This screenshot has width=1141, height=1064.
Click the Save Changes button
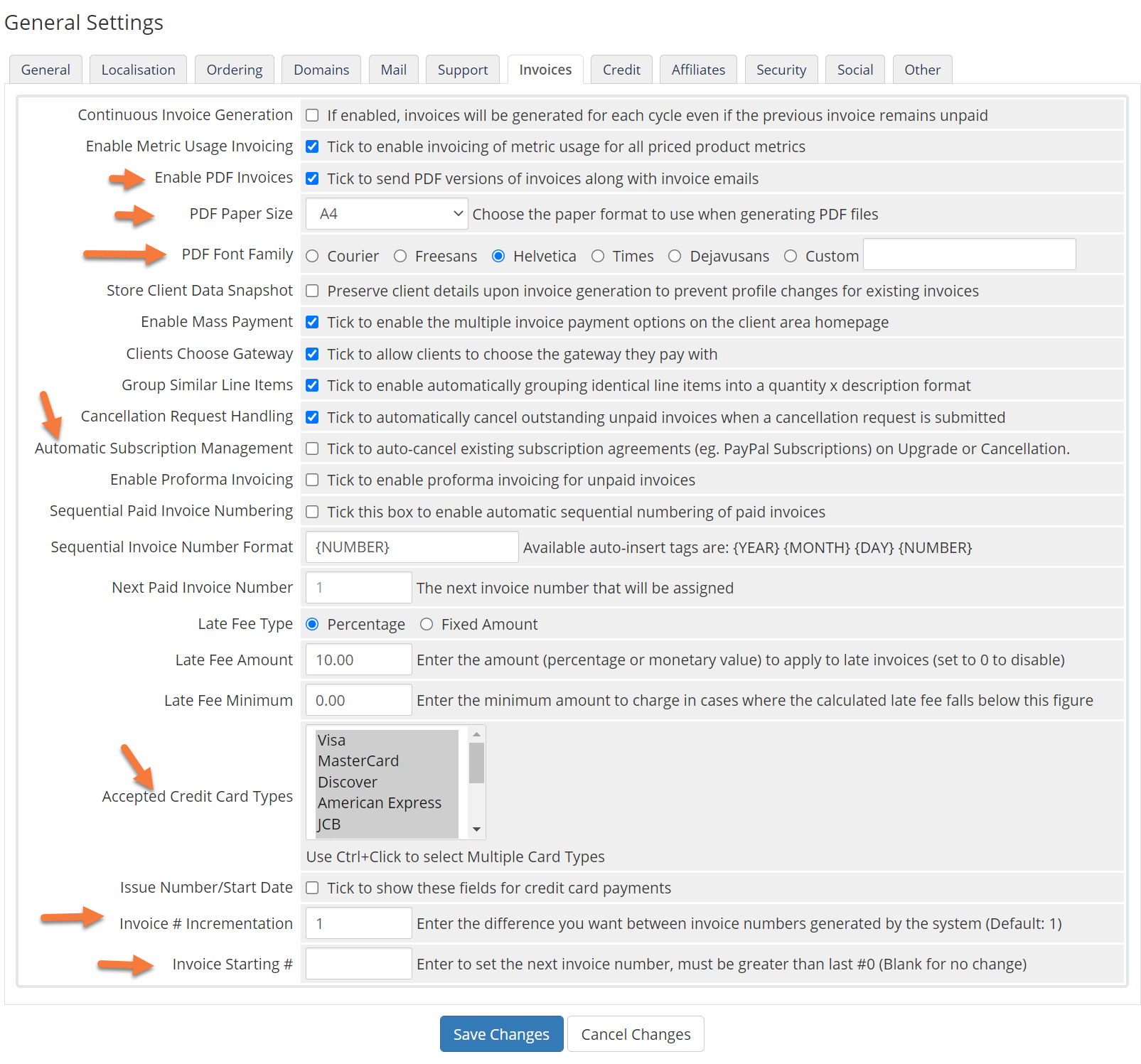(501, 1034)
